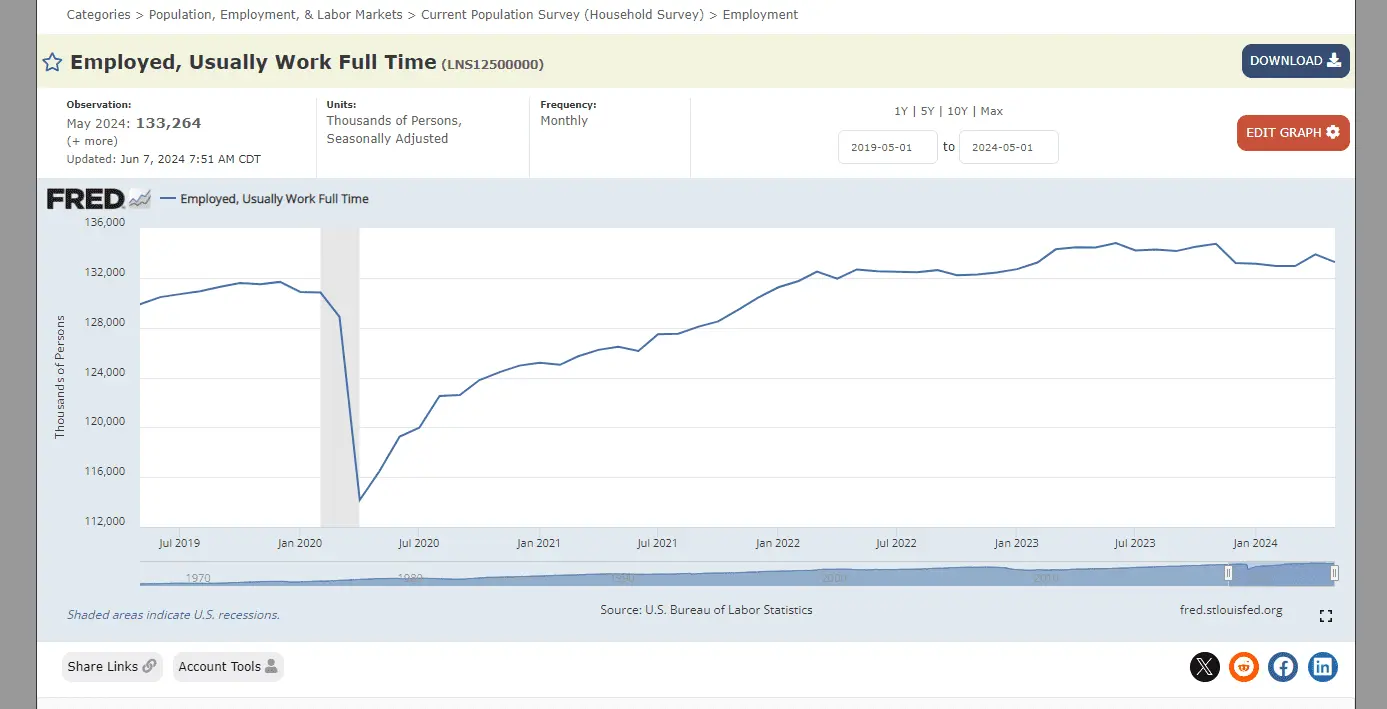The height and width of the screenshot is (709, 1387).
Task: Click the start date field 2019-05-01
Action: coord(887,147)
